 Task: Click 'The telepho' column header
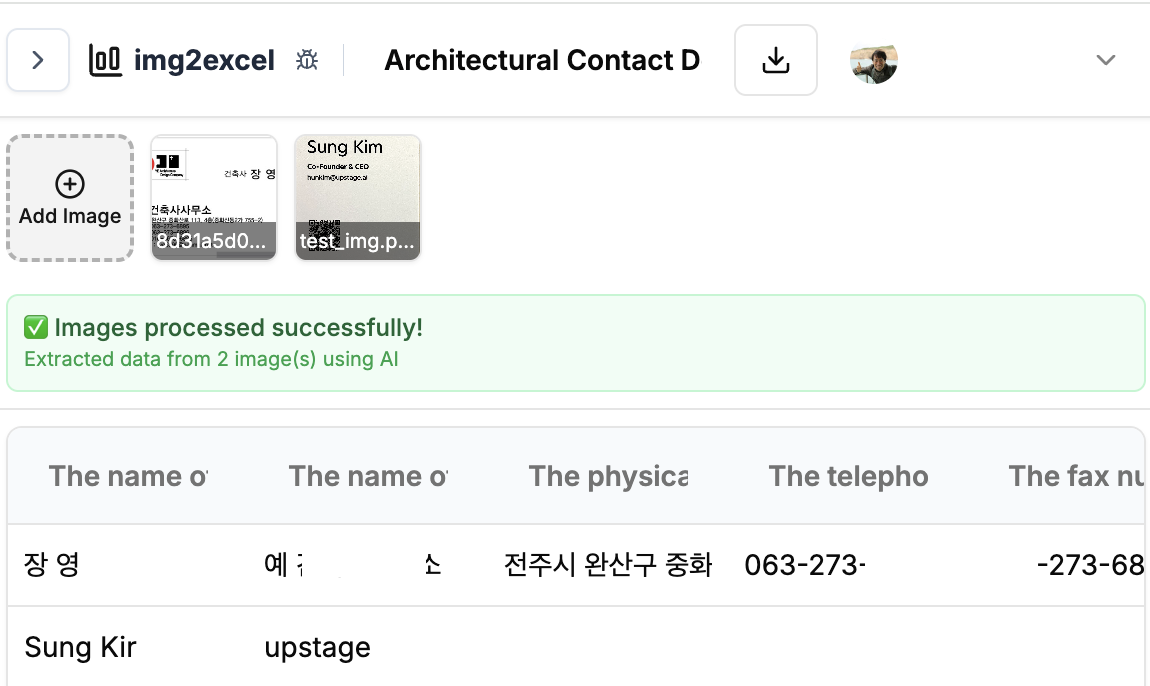click(848, 476)
